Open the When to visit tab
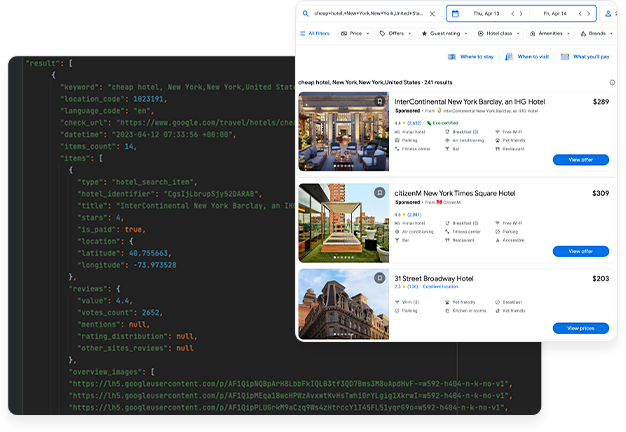 tap(527, 57)
